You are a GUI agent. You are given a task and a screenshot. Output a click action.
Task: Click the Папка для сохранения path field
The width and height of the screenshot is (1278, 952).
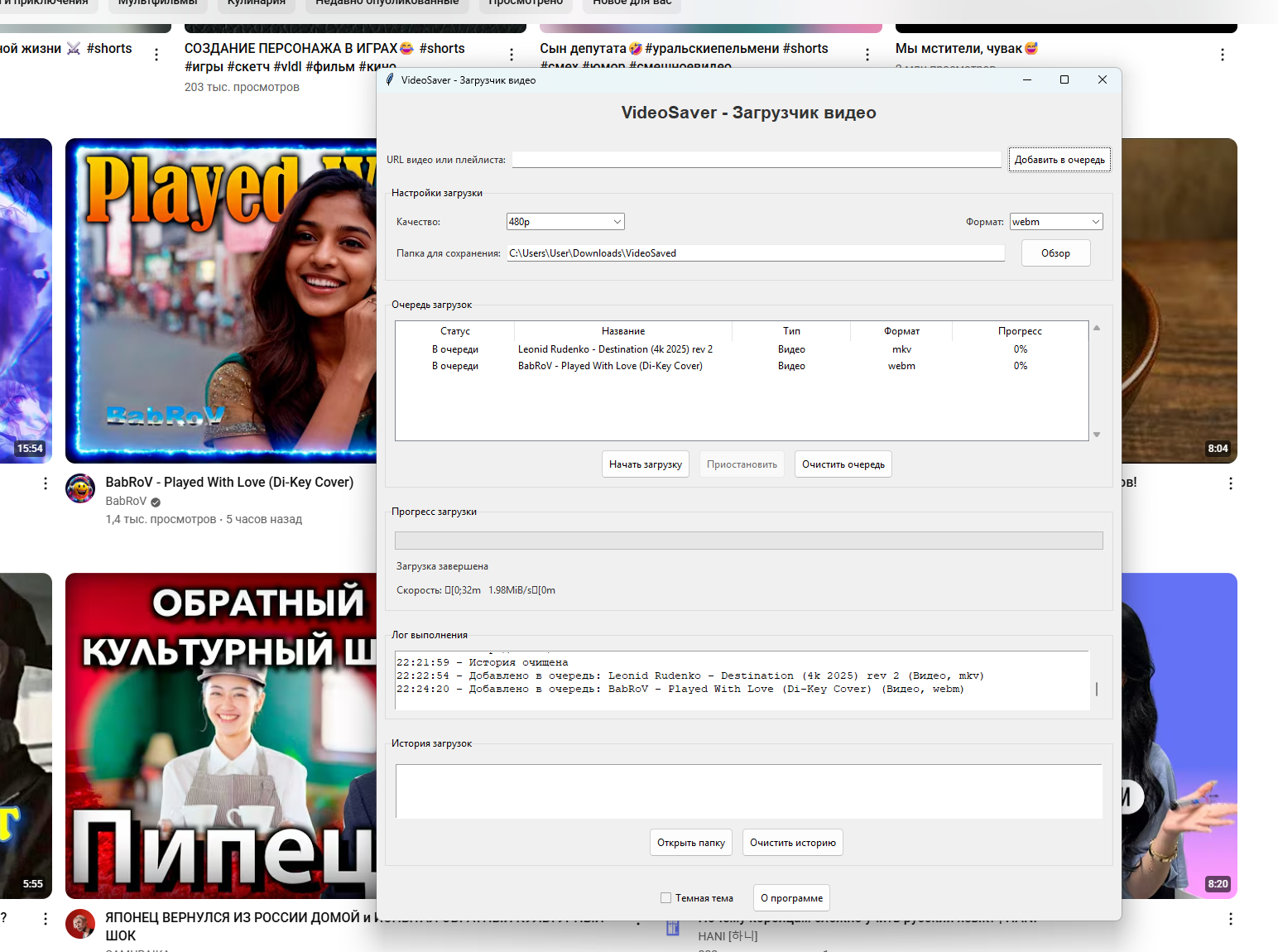756,253
